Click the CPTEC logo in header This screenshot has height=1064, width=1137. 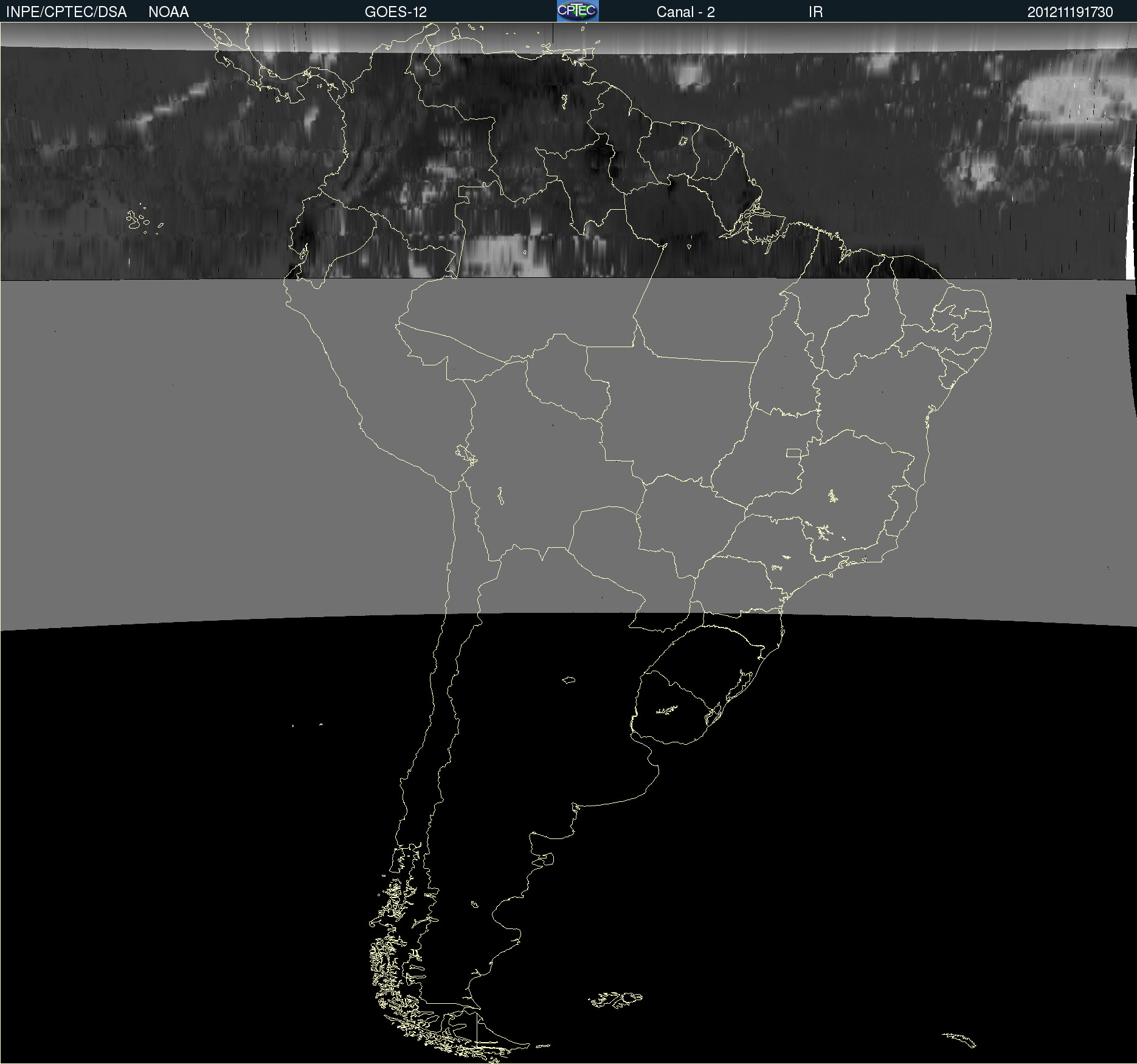578,11
